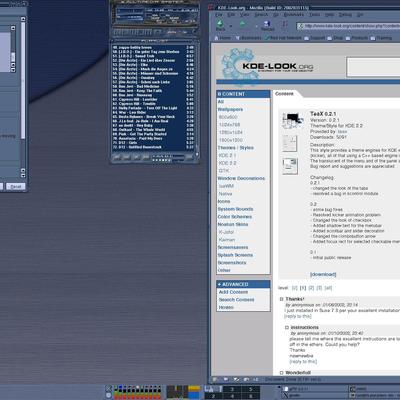Open the Edit menu in Mozilla
400x400 pixels.
click(231, 15)
